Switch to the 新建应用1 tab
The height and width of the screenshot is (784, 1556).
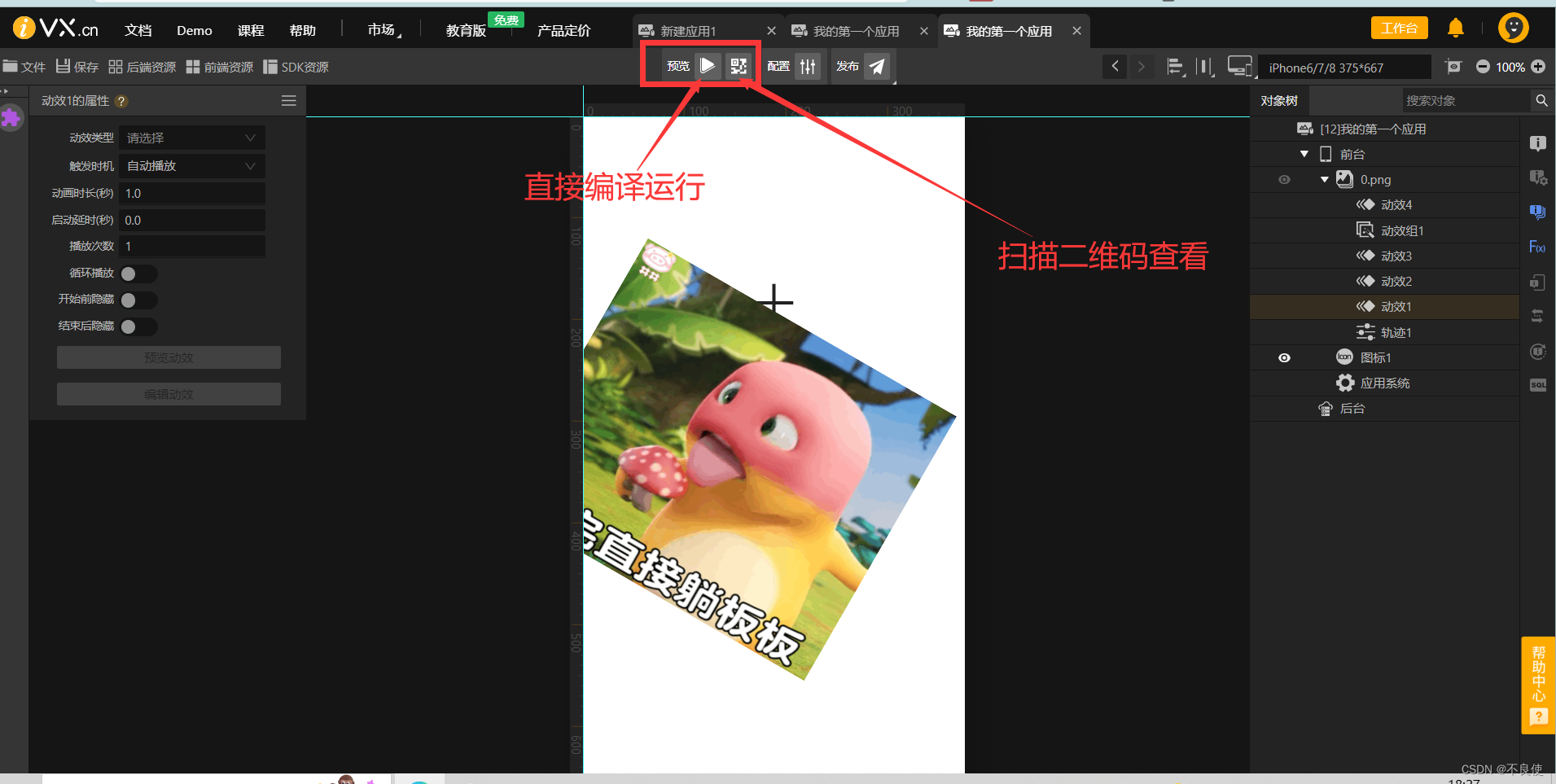689,31
